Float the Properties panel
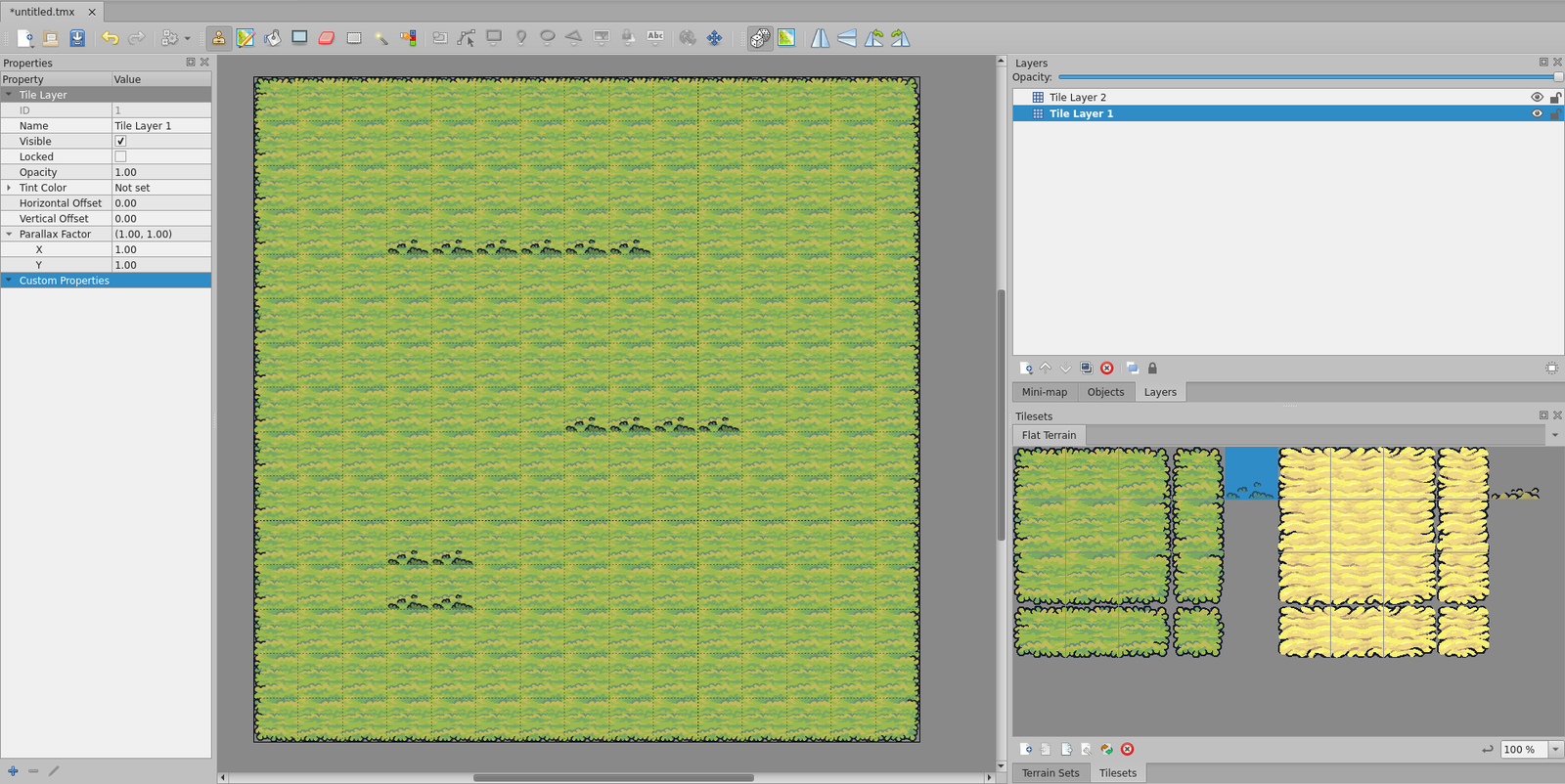This screenshot has width=1565, height=784. 191,63
